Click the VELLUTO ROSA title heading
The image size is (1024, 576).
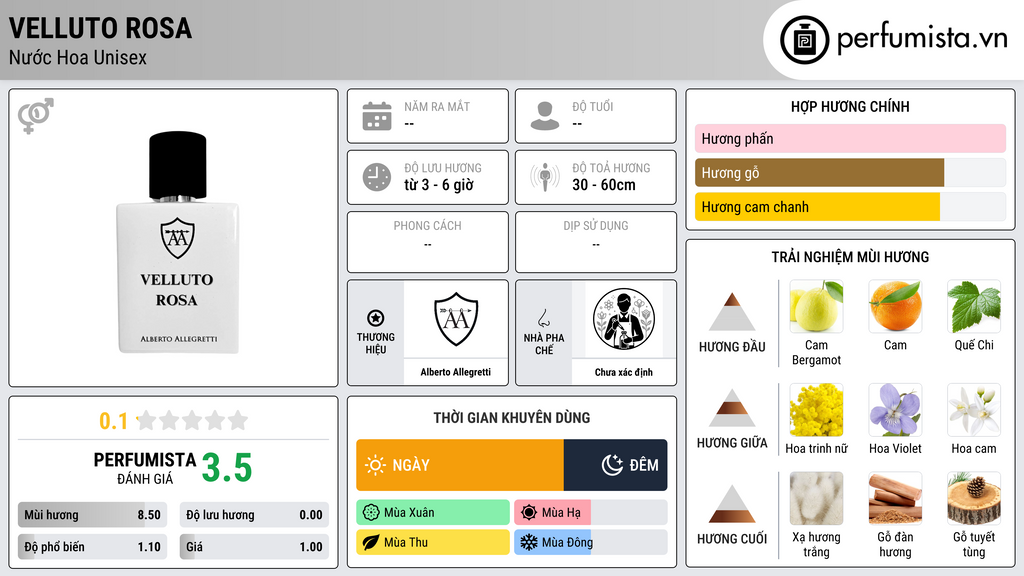101,28
